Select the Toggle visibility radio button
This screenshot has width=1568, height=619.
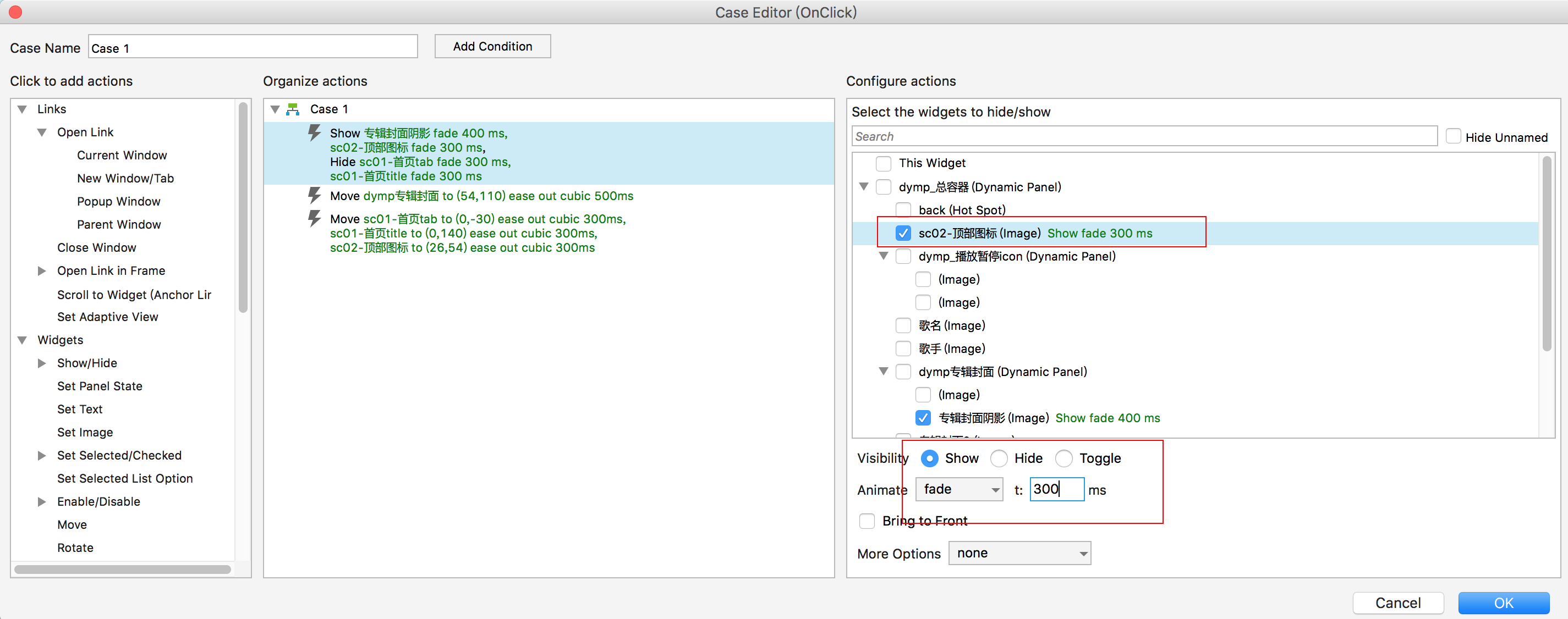point(1064,458)
